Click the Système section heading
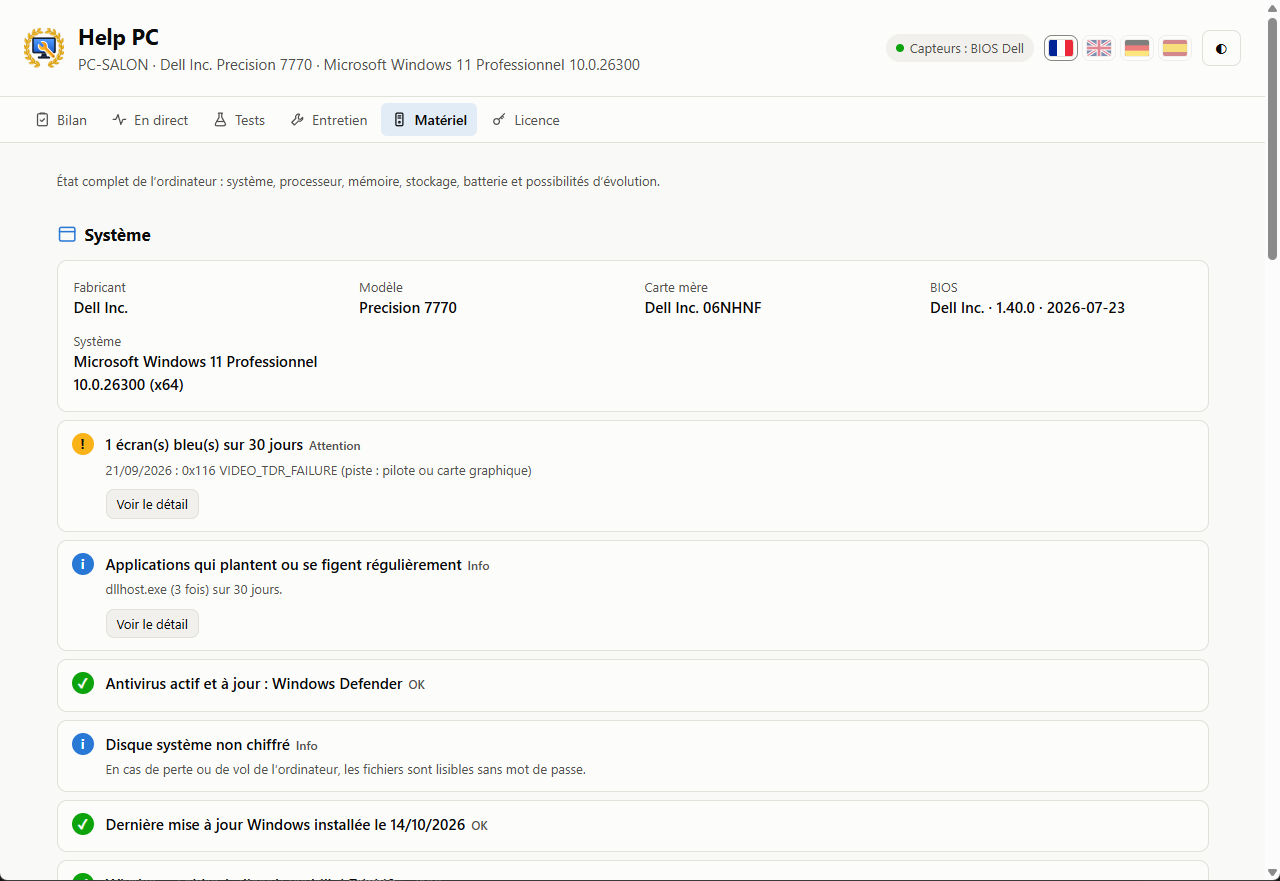 click(x=117, y=235)
